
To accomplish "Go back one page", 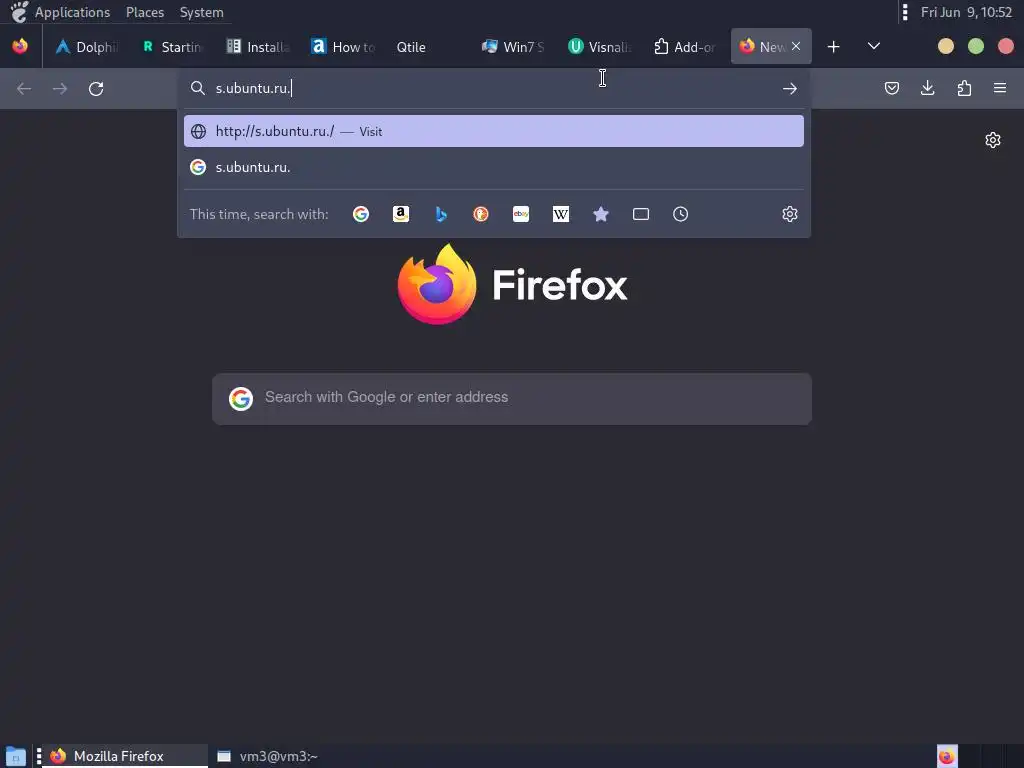I will (24, 89).
